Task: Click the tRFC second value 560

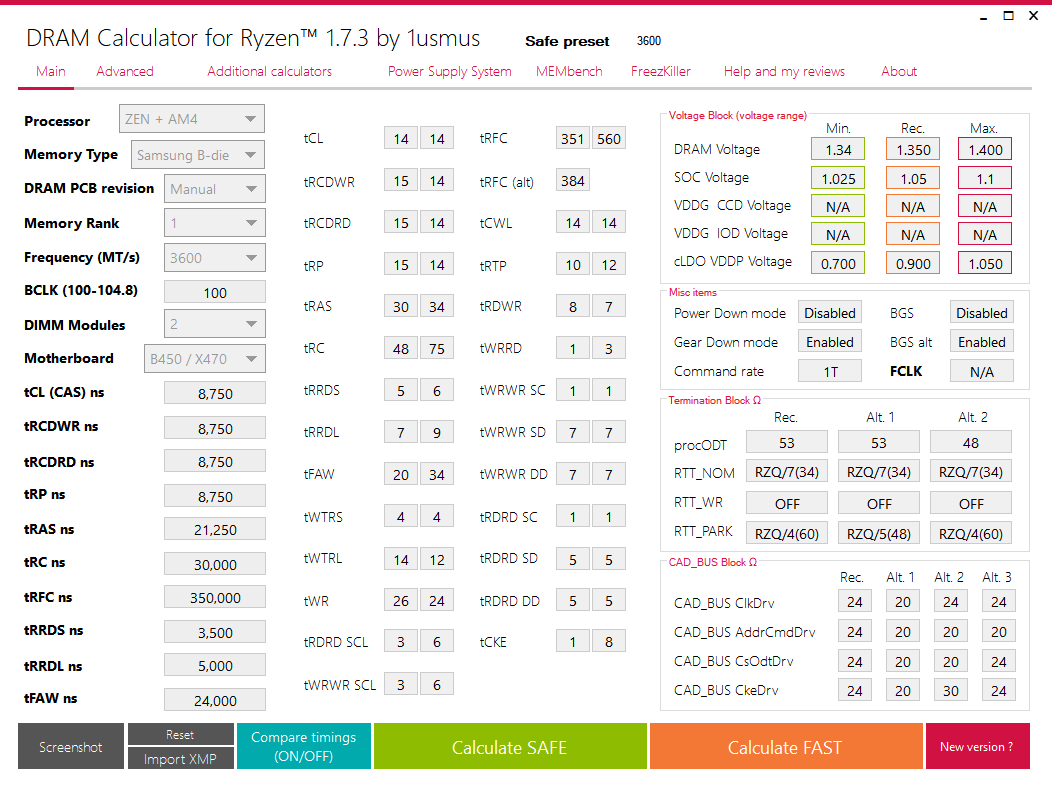Action: (x=609, y=139)
